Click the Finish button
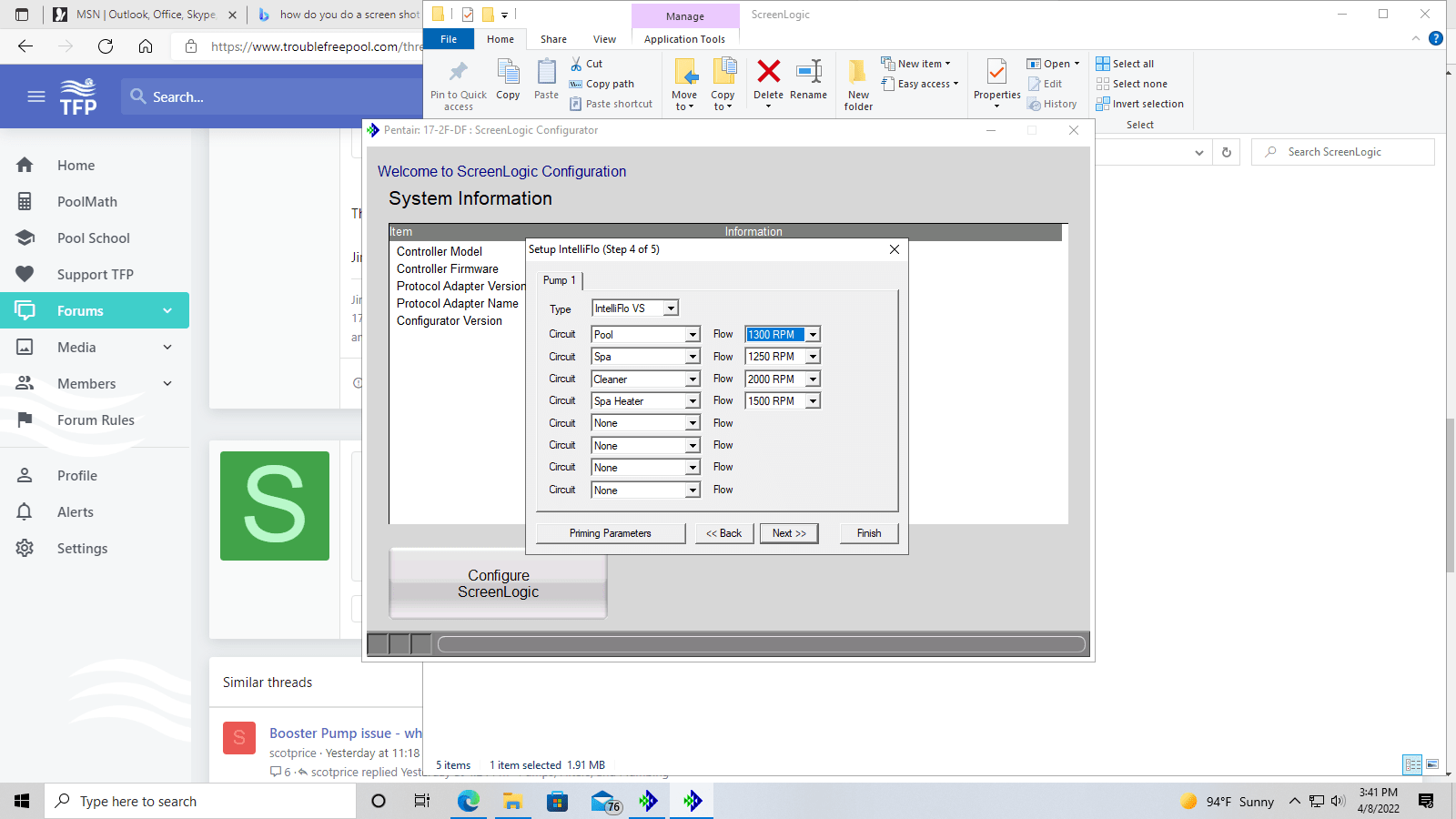The width and height of the screenshot is (1456, 819). pyautogui.click(x=869, y=533)
